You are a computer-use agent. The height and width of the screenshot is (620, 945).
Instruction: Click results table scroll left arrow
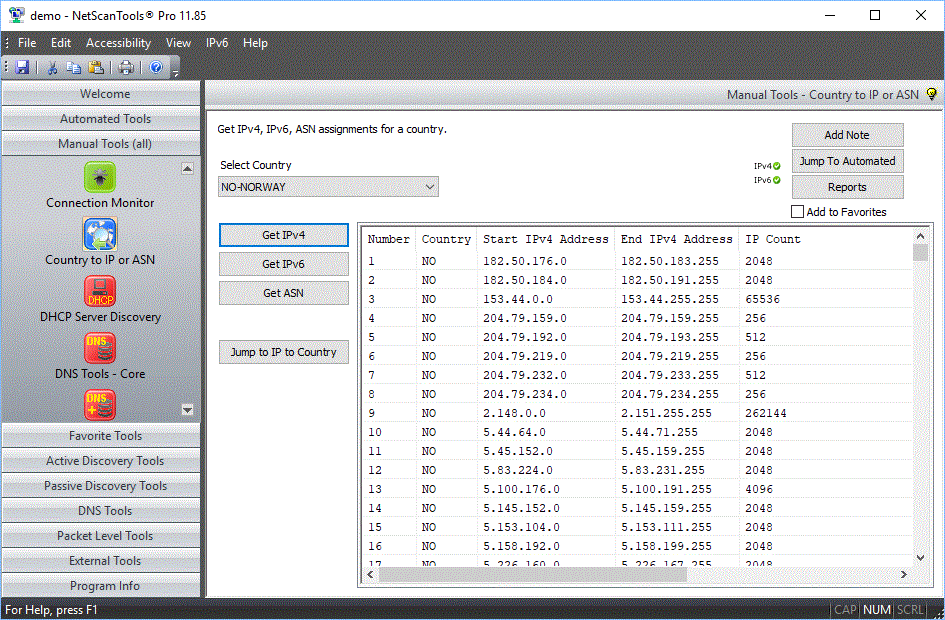pos(371,574)
